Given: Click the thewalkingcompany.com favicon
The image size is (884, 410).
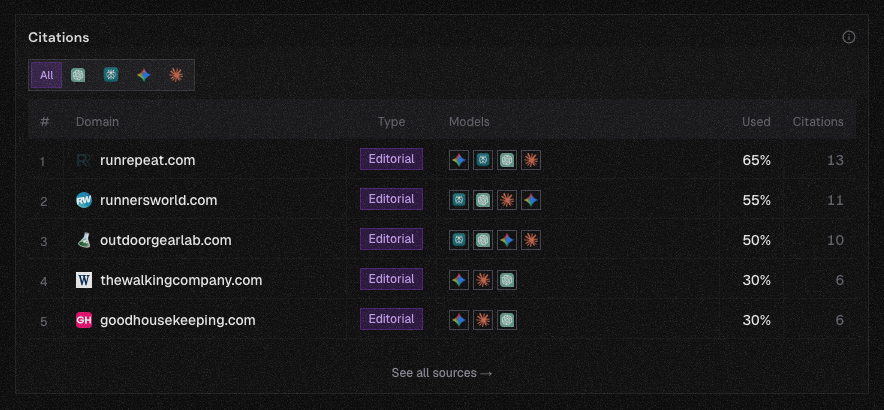Looking at the screenshot, I should coord(84,280).
